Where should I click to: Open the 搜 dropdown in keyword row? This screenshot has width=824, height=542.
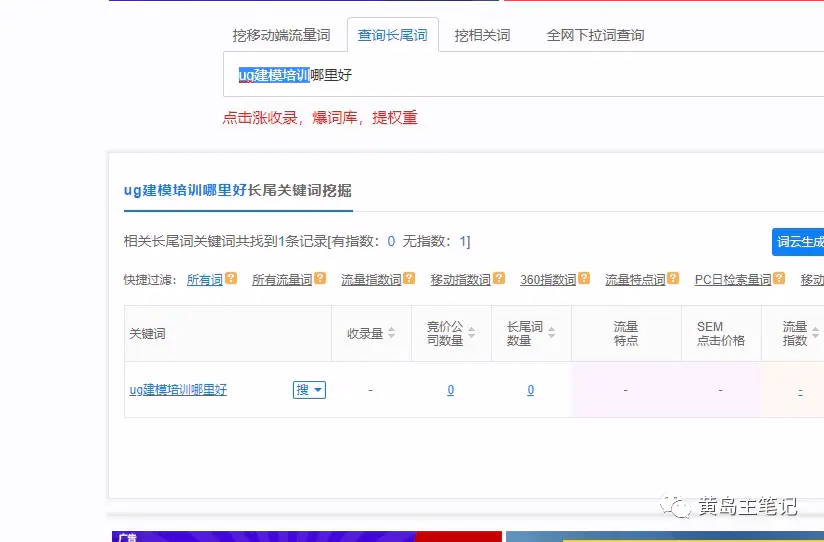click(309, 390)
